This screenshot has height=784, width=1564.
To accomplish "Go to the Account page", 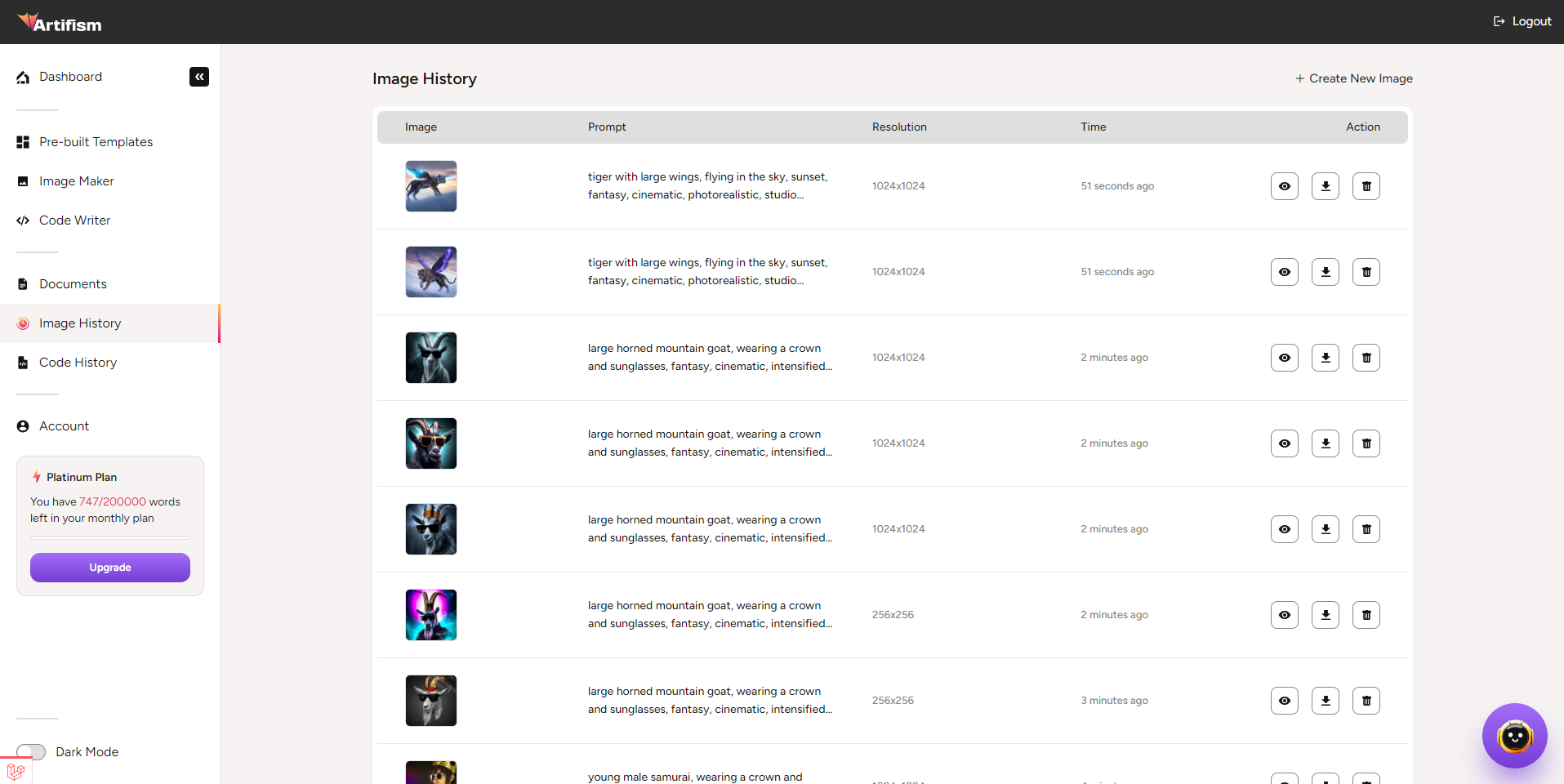I will coord(64,426).
